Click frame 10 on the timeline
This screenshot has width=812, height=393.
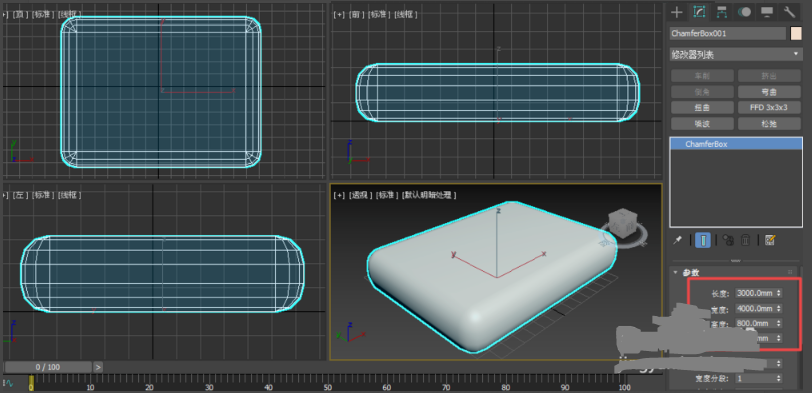point(90,387)
